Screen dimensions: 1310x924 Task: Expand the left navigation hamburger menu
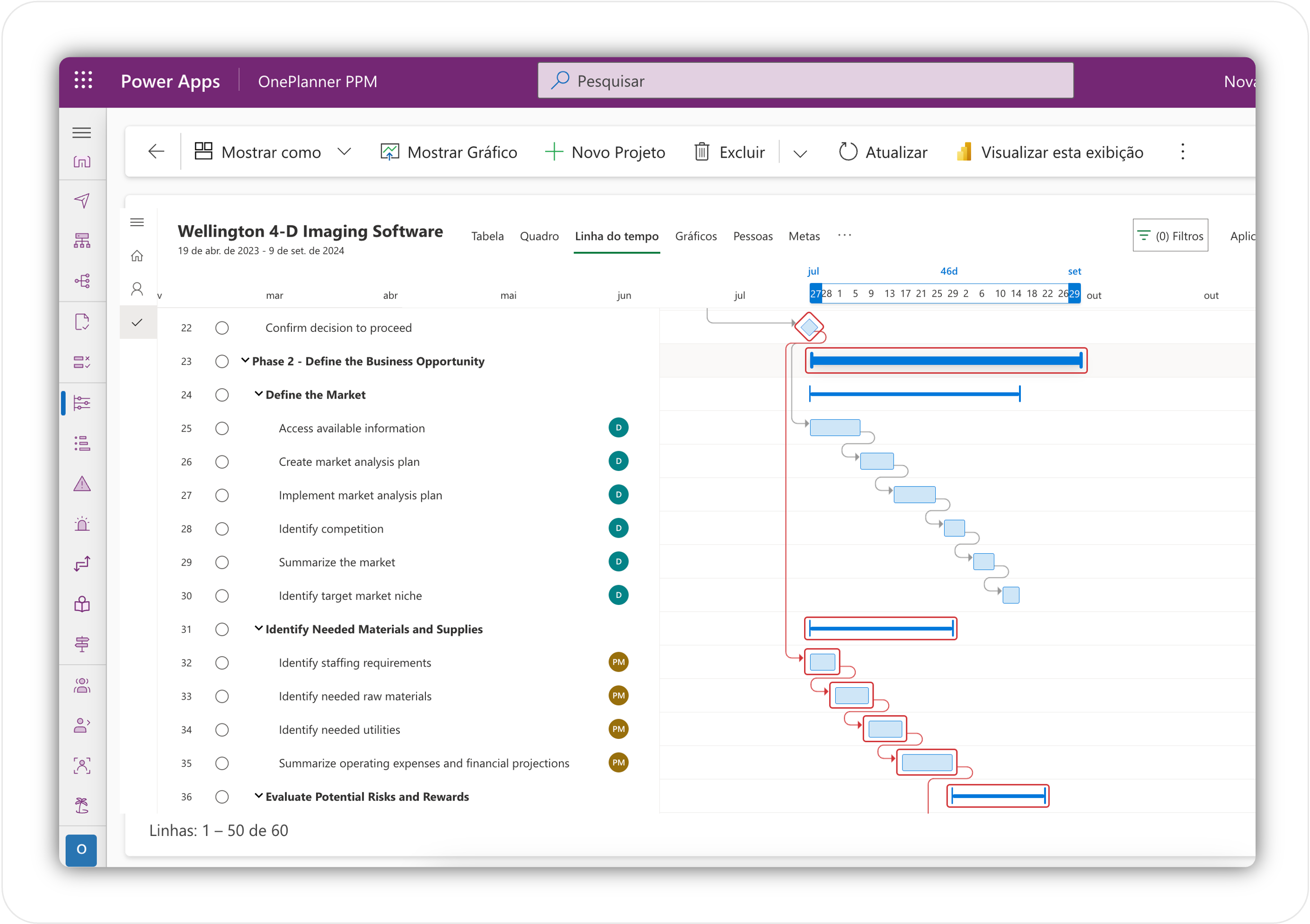(x=81, y=133)
